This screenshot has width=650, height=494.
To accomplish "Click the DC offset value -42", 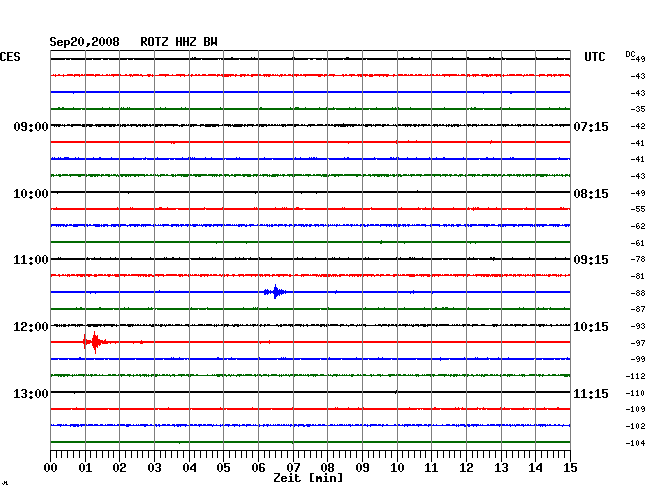I will pyautogui.click(x=638, y=126).
